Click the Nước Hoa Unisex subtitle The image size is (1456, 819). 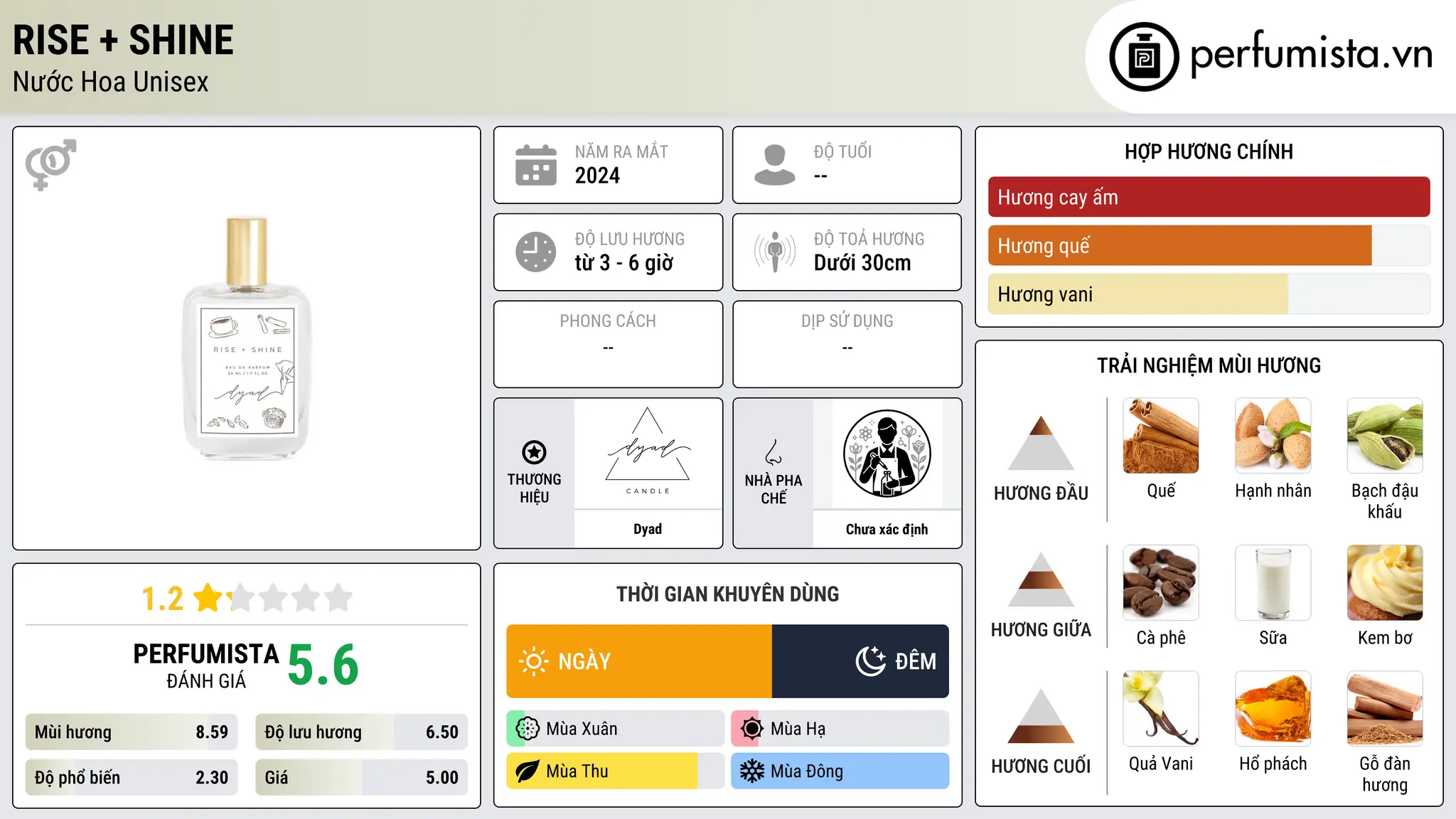(x=111, y=82)
